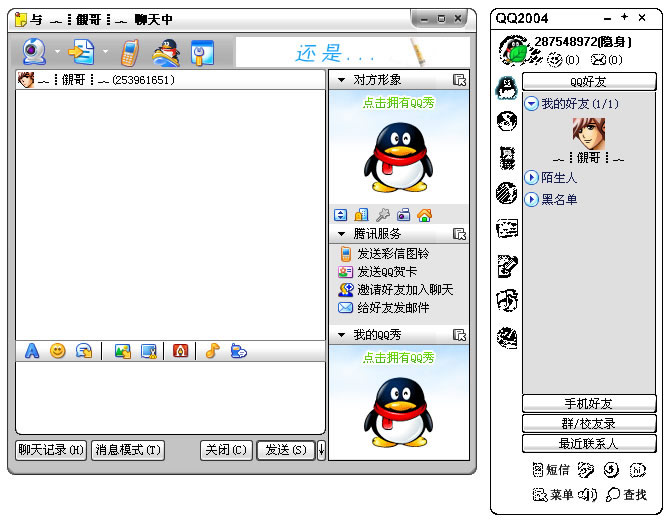The width and height of the screenshot is (671, 521).
Task: Open the 菜单 menu
Action: (x=552, y=495)
